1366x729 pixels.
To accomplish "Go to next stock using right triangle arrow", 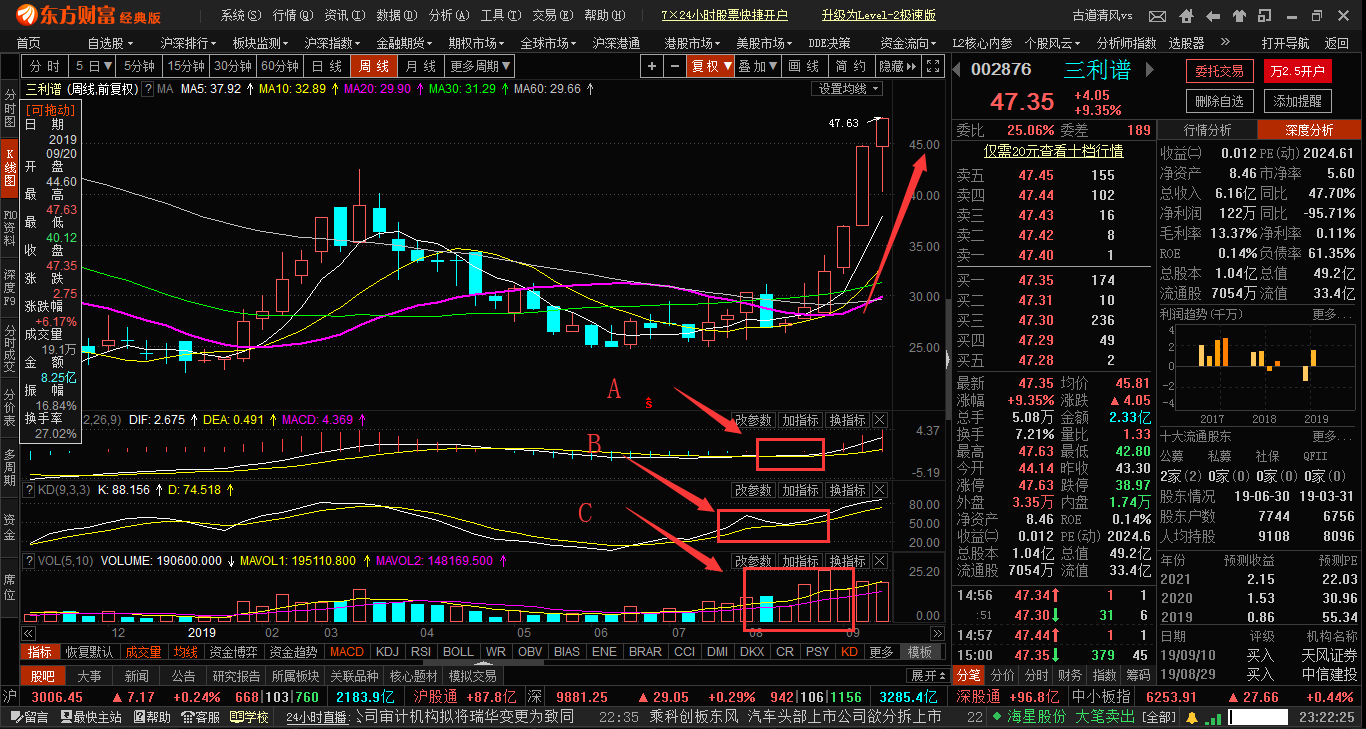I will coord(1148,69).
